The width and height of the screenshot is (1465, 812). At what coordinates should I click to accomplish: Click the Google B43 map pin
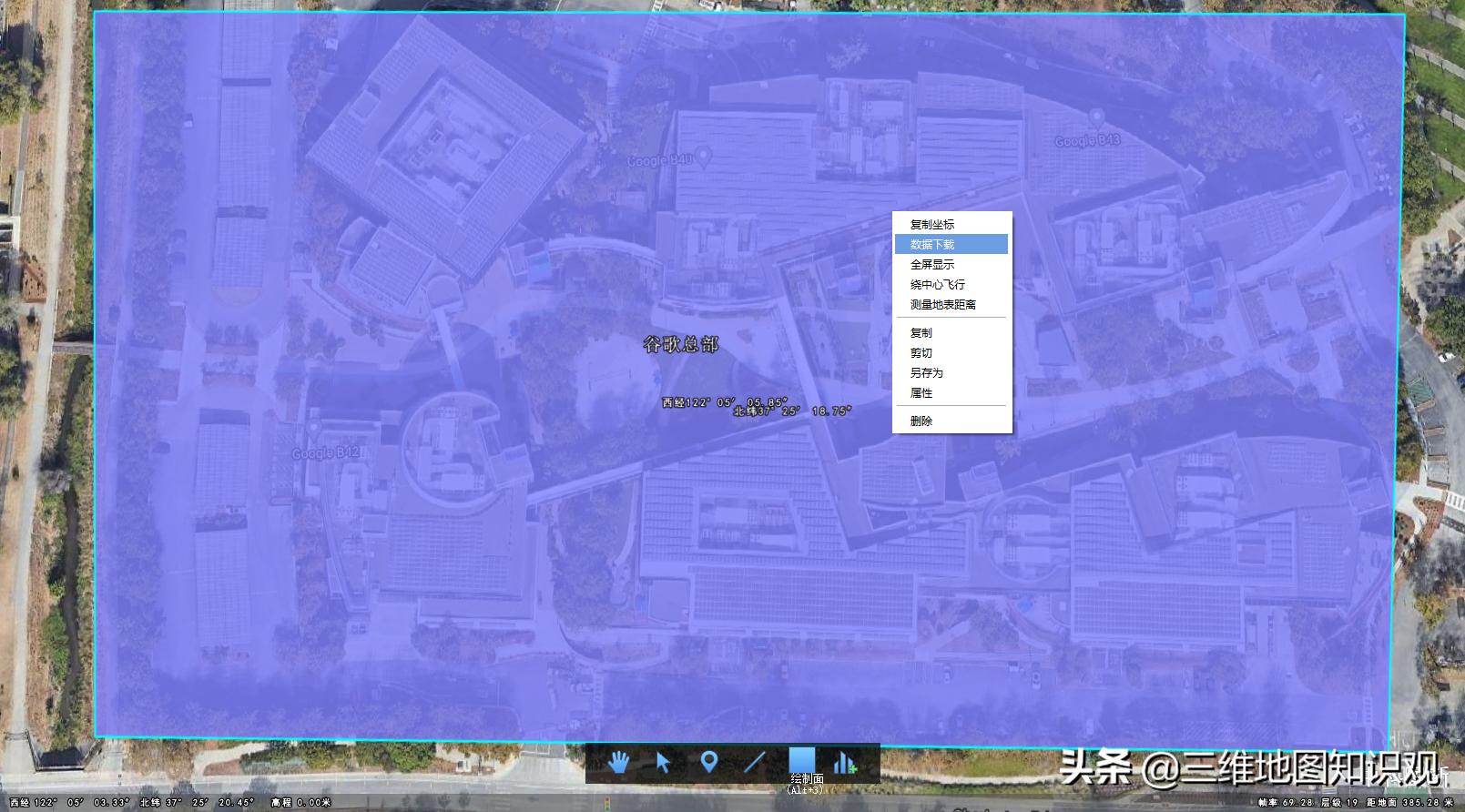tap(1097, 118)
